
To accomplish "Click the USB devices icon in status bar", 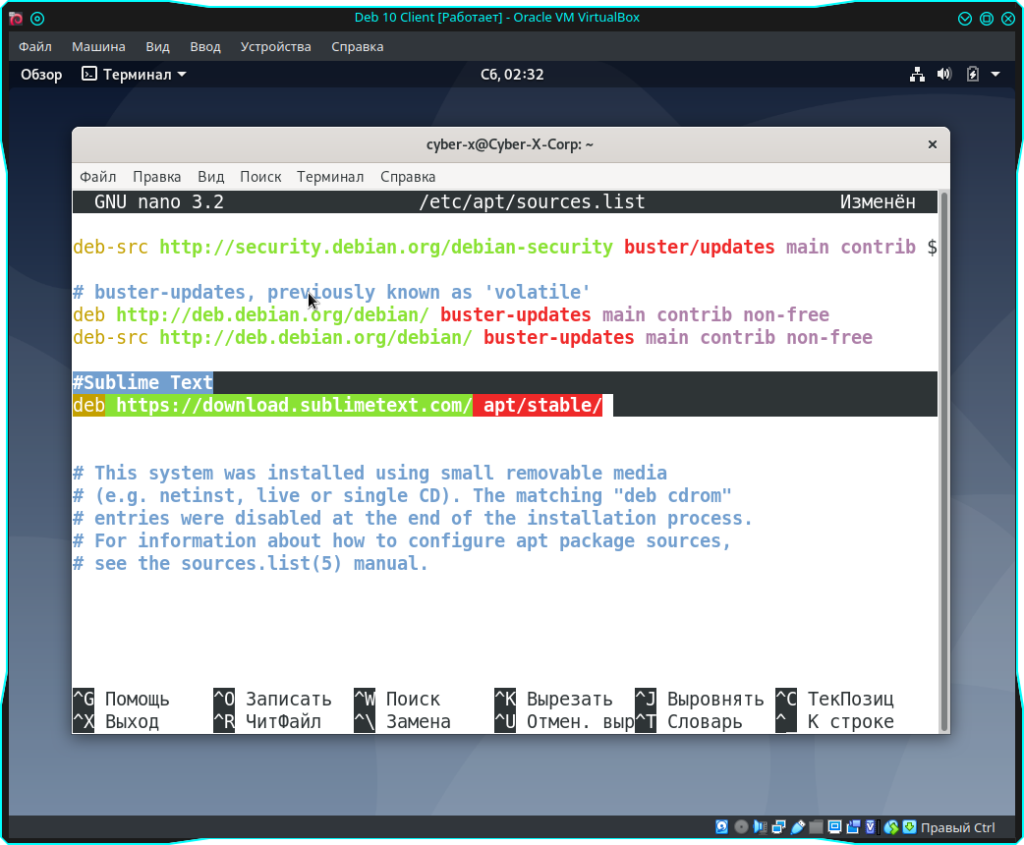I will [797, 827].
